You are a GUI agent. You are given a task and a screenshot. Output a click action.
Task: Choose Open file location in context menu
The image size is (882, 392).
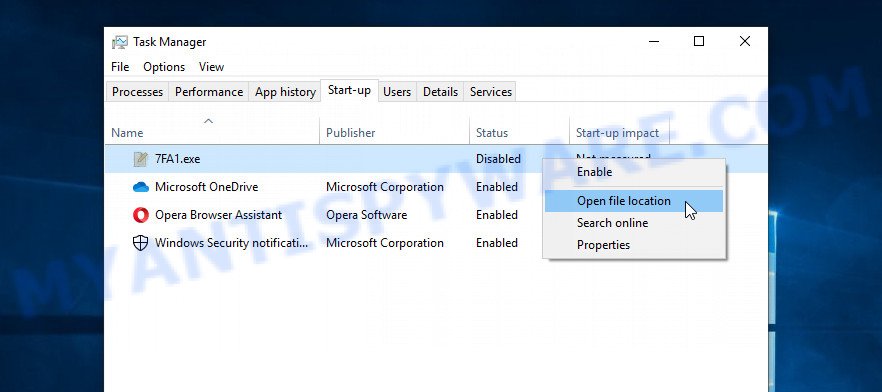[x=633, y=201]
